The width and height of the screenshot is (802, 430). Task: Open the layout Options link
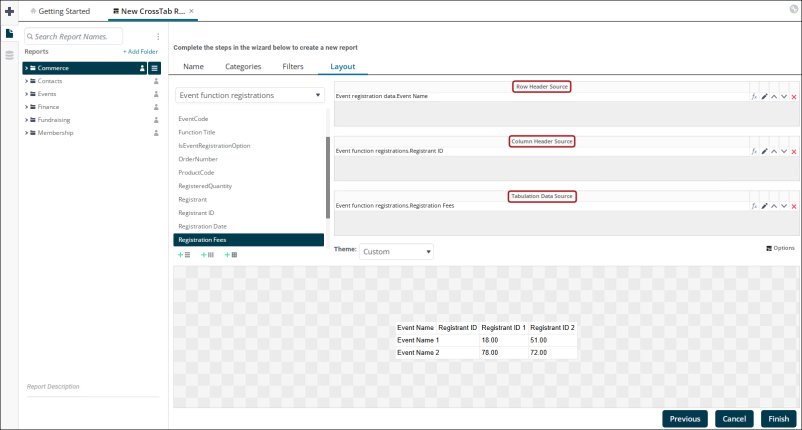coord(780,248)
